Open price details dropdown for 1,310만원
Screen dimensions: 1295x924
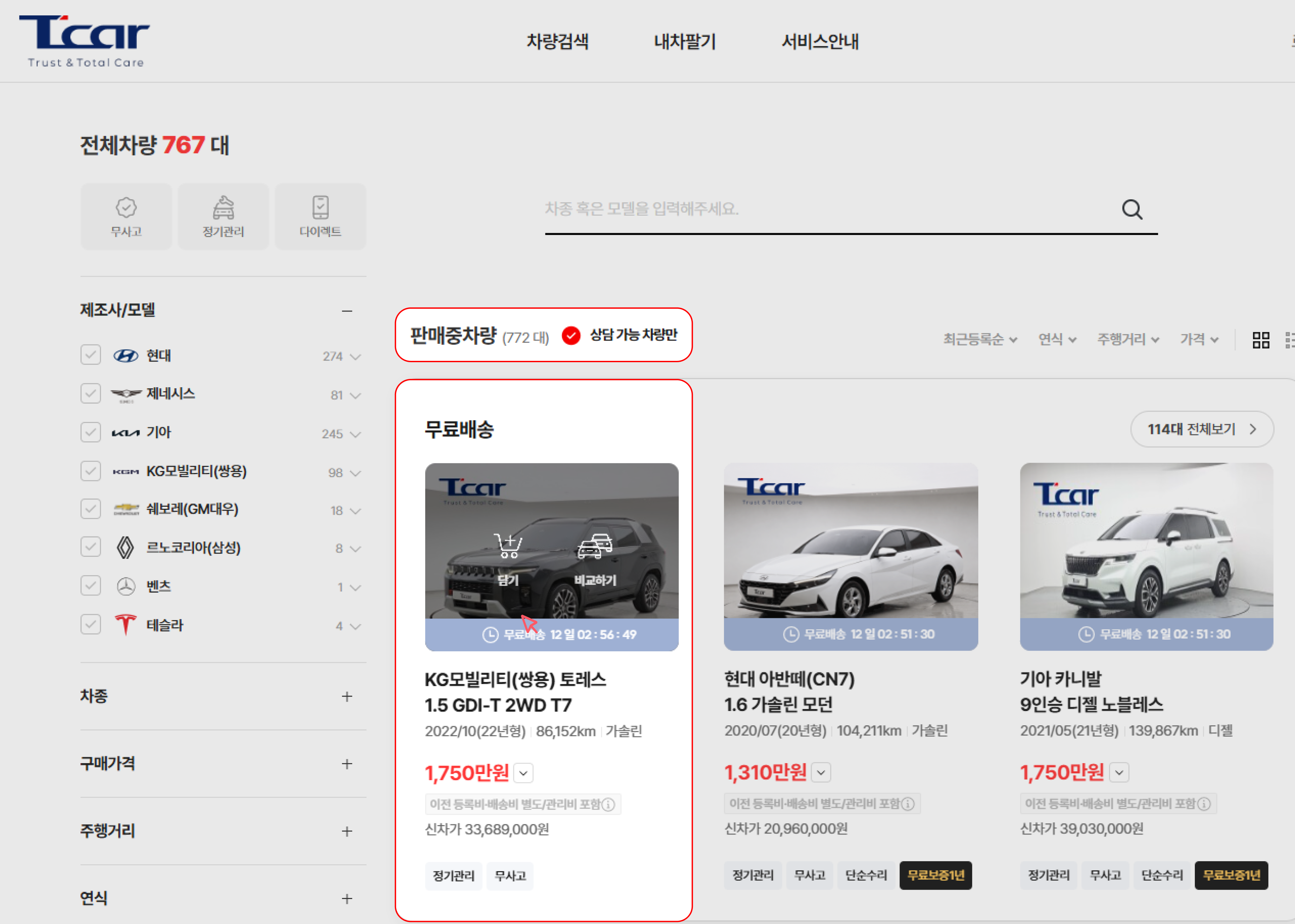coord(821,773)
